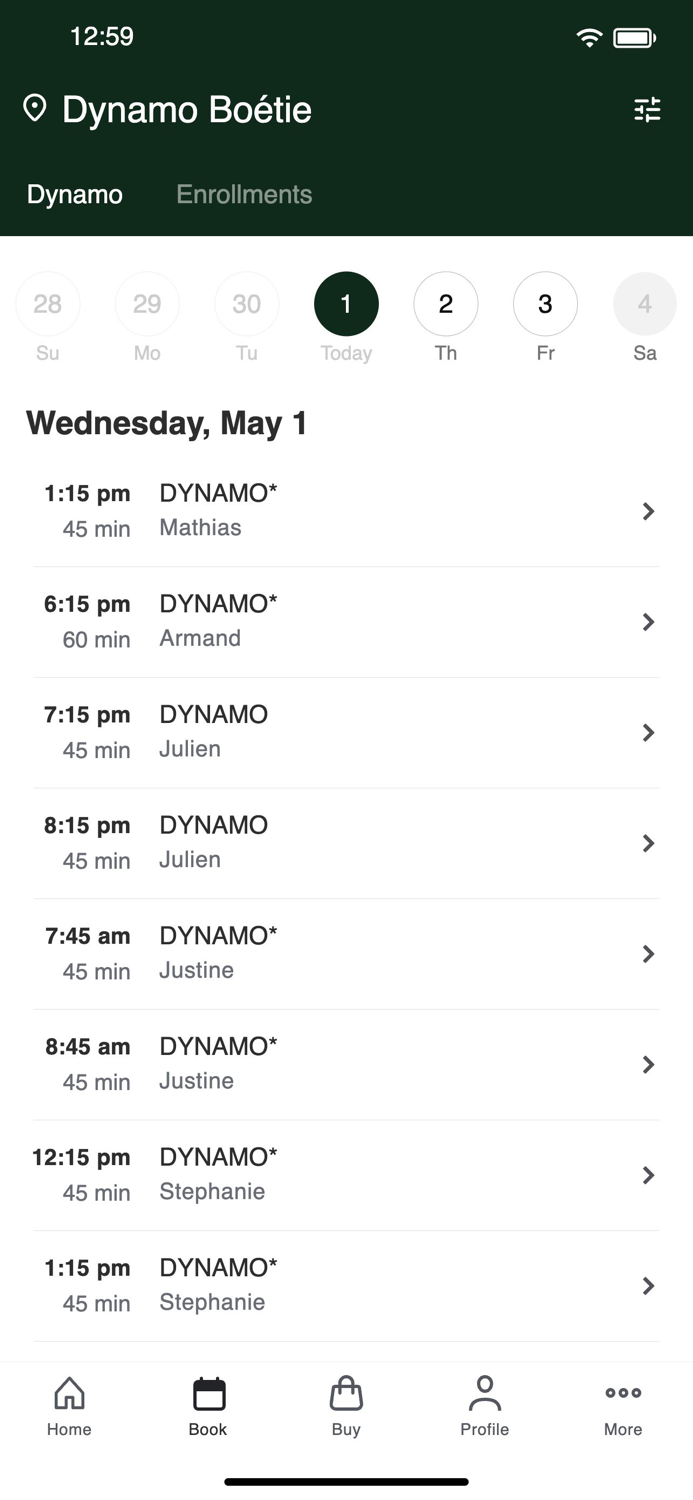Image resolution: width=693 pixels, height=1500 pixels.
Task: Open the Profile person icon
Action: tap(484, 1393)
